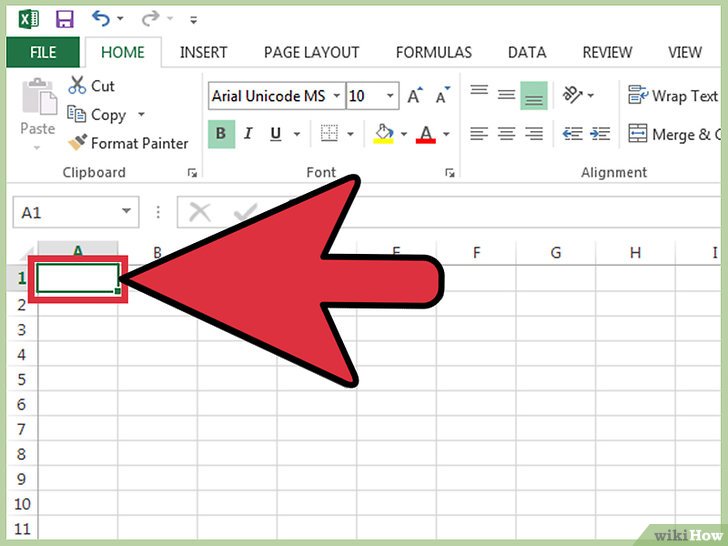728x546 pixels.
Task: Switch to the HOME tab
Action: (x=123, y=52)
